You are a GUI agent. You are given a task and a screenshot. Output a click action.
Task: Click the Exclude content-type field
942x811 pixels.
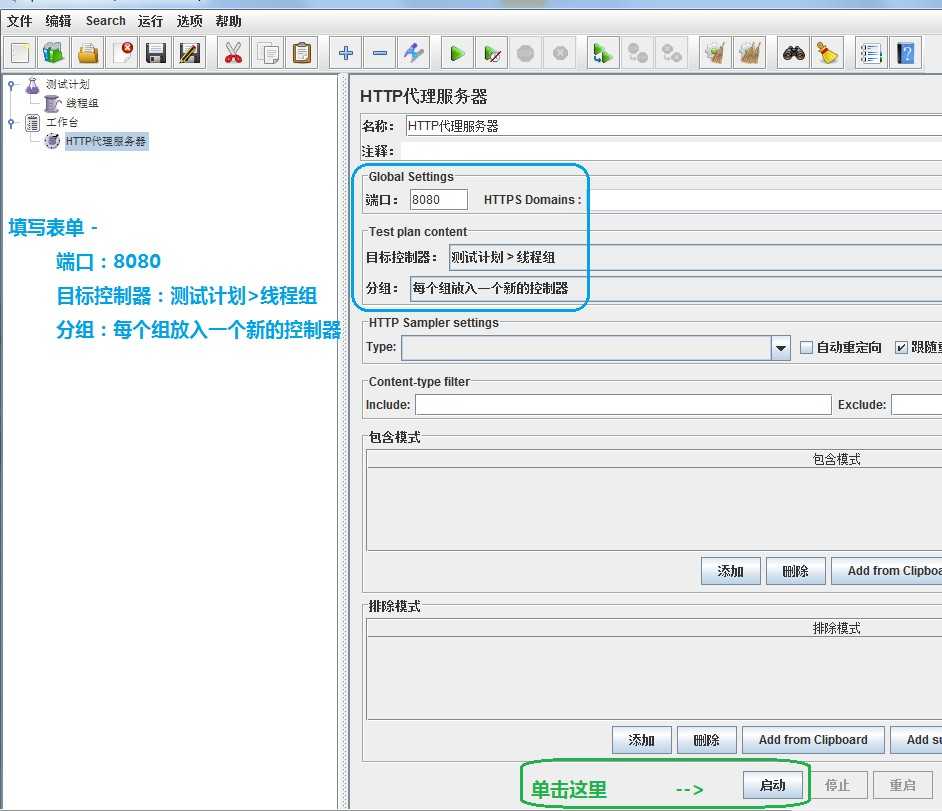point(917,404)
